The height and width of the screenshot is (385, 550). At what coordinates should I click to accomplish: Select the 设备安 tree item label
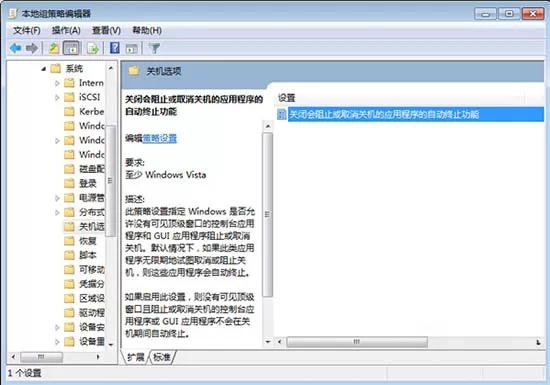[92, 327]
